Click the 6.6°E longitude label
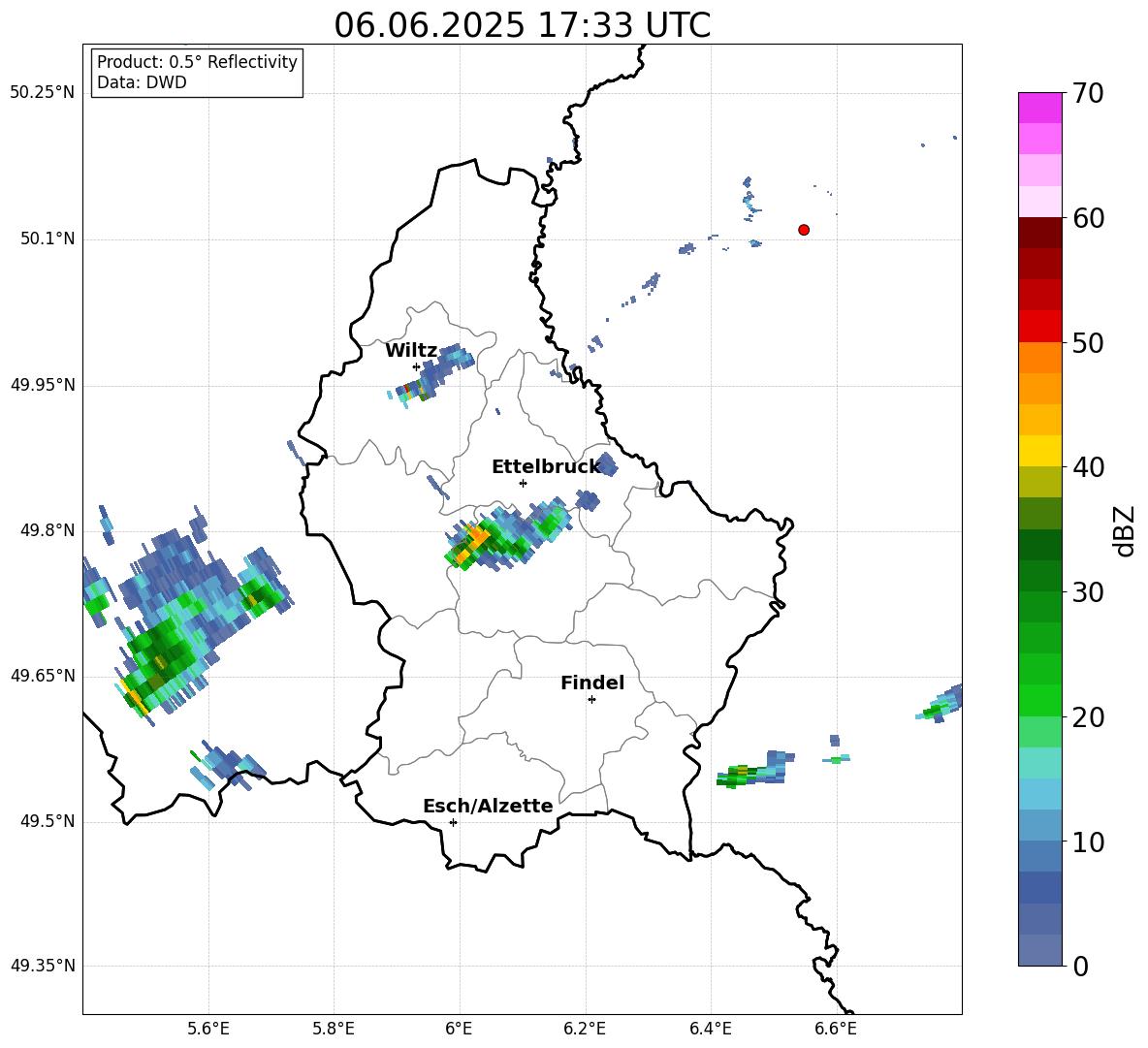The width and height of the screenshot is (1148, 1048). pos(836,1030)
